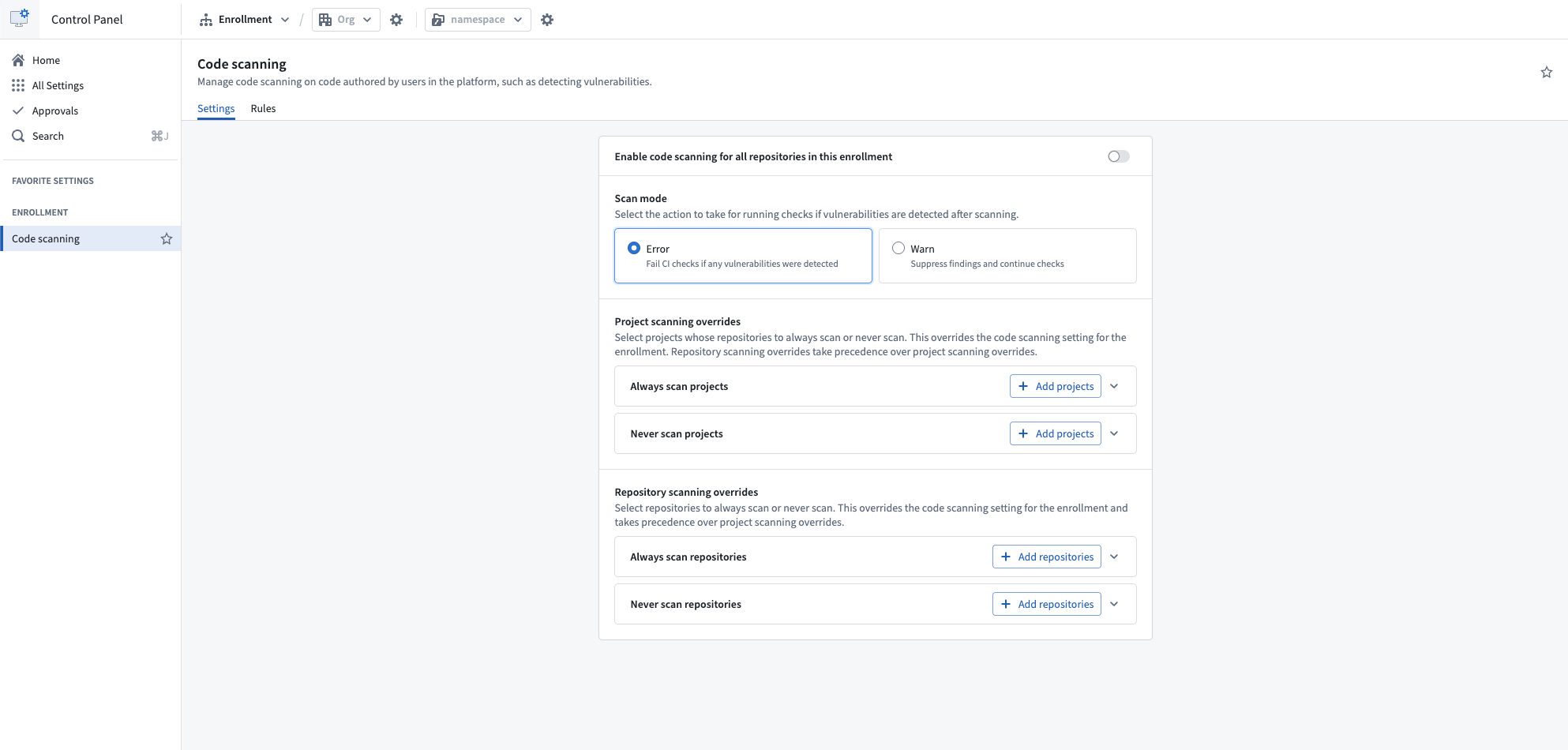The image size is (1568, 750).
Task: Add projects to Never scan projects
Action: point(1056,433)
